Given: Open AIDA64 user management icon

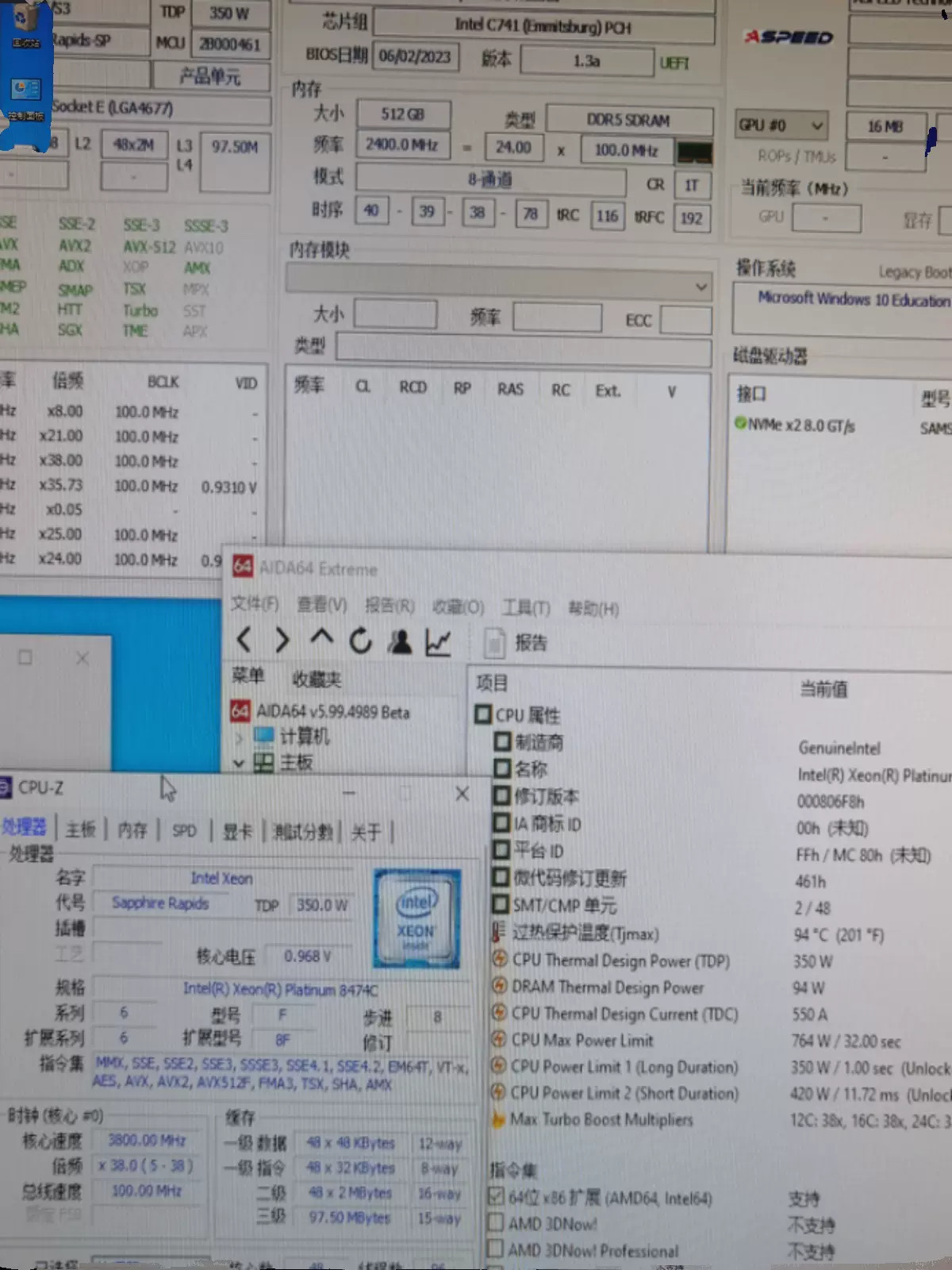Looking at the screenshot, I should 400,641.
